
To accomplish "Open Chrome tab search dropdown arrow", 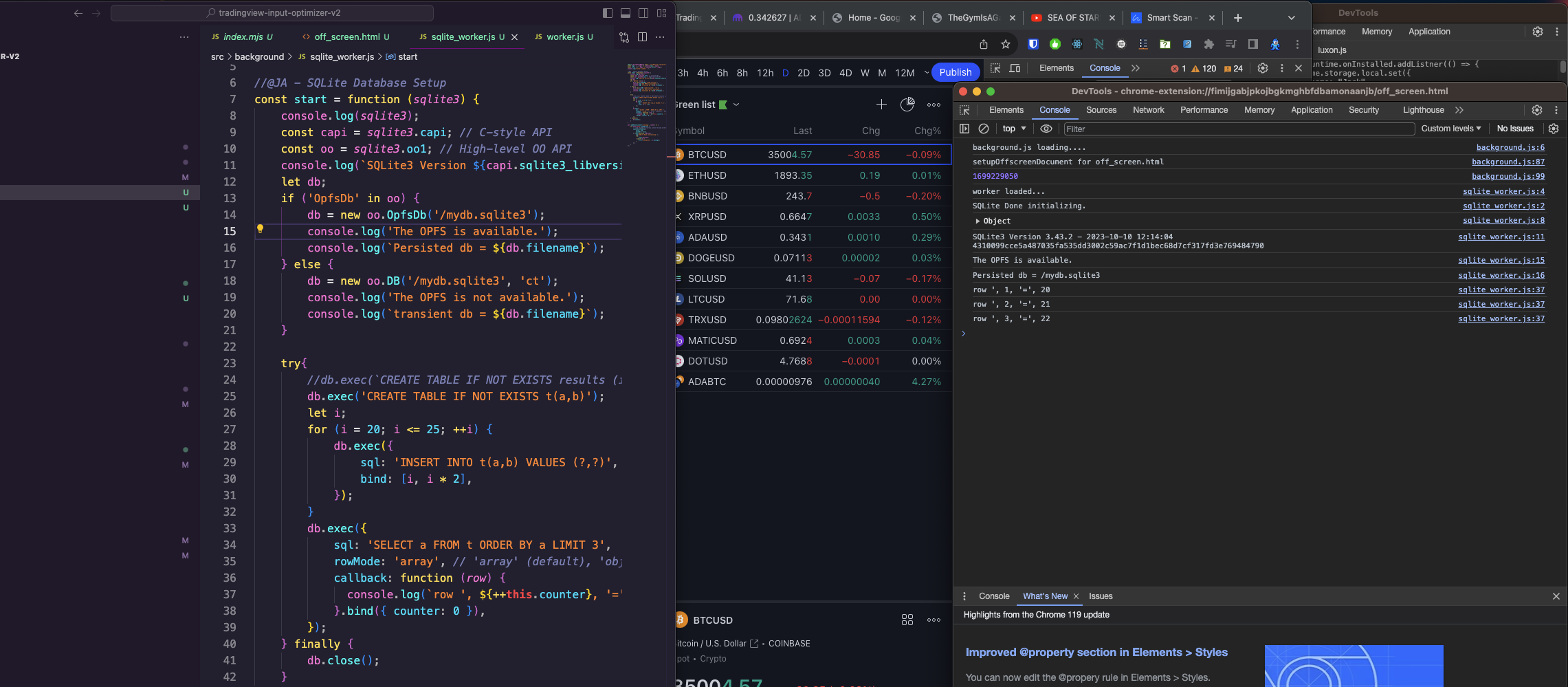I will [x=1292, y=18].
